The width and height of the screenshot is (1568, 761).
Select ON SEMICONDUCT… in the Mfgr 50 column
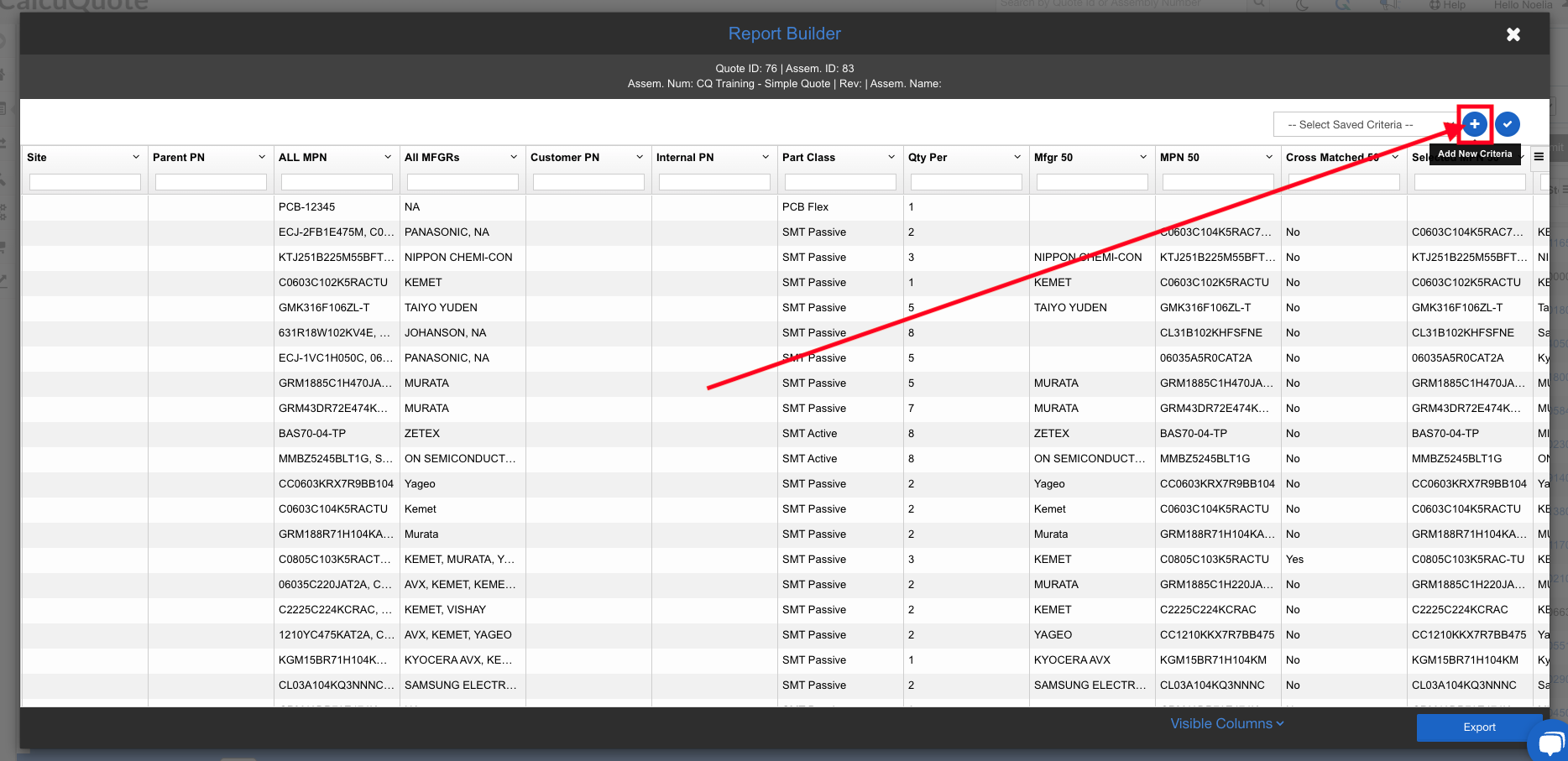1092,459
